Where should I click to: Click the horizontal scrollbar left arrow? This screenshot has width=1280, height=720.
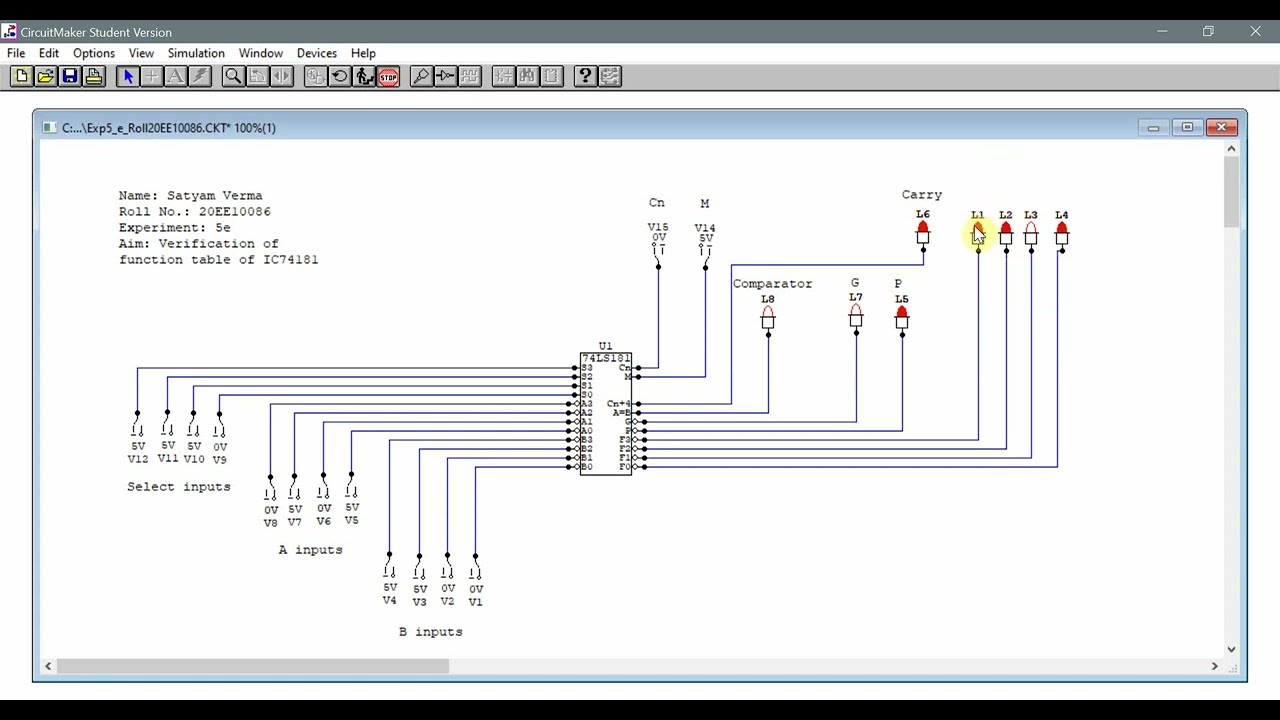click(48, 666)
